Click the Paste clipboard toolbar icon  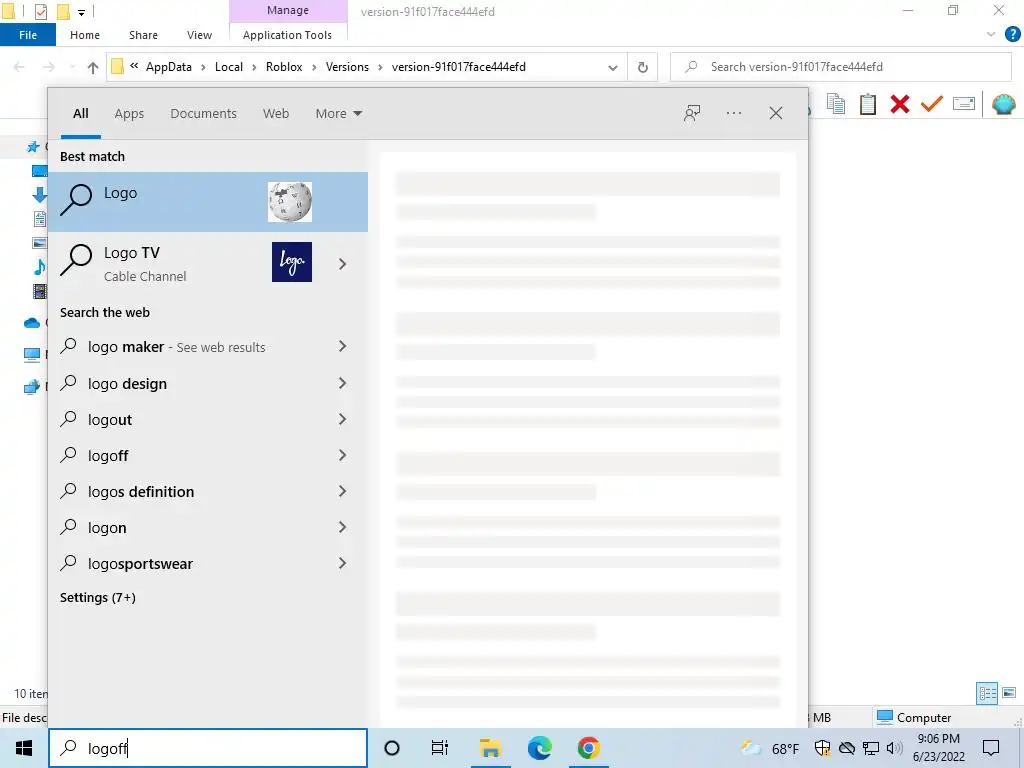click(868, 104)
